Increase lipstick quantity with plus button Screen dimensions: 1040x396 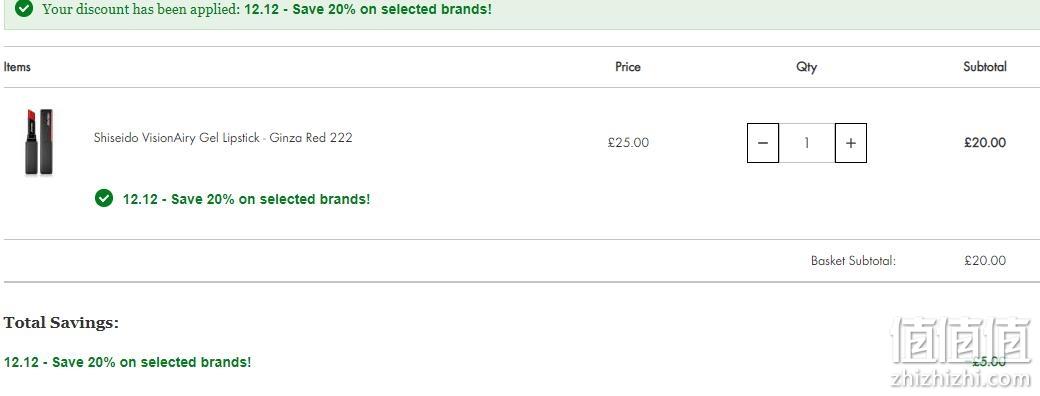pos(851,143)
